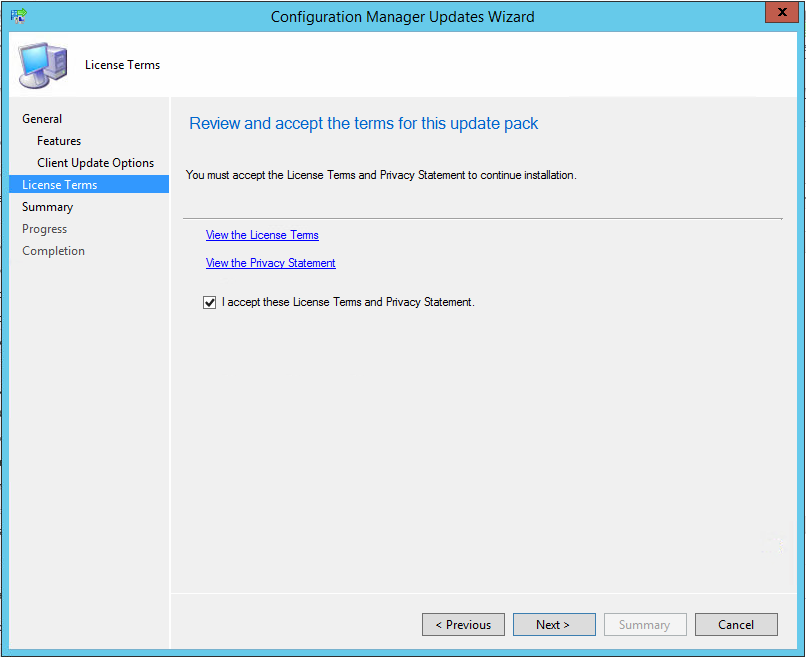Continue with the Next button
This screenshot has height=657, width=806.
[554, 625]
